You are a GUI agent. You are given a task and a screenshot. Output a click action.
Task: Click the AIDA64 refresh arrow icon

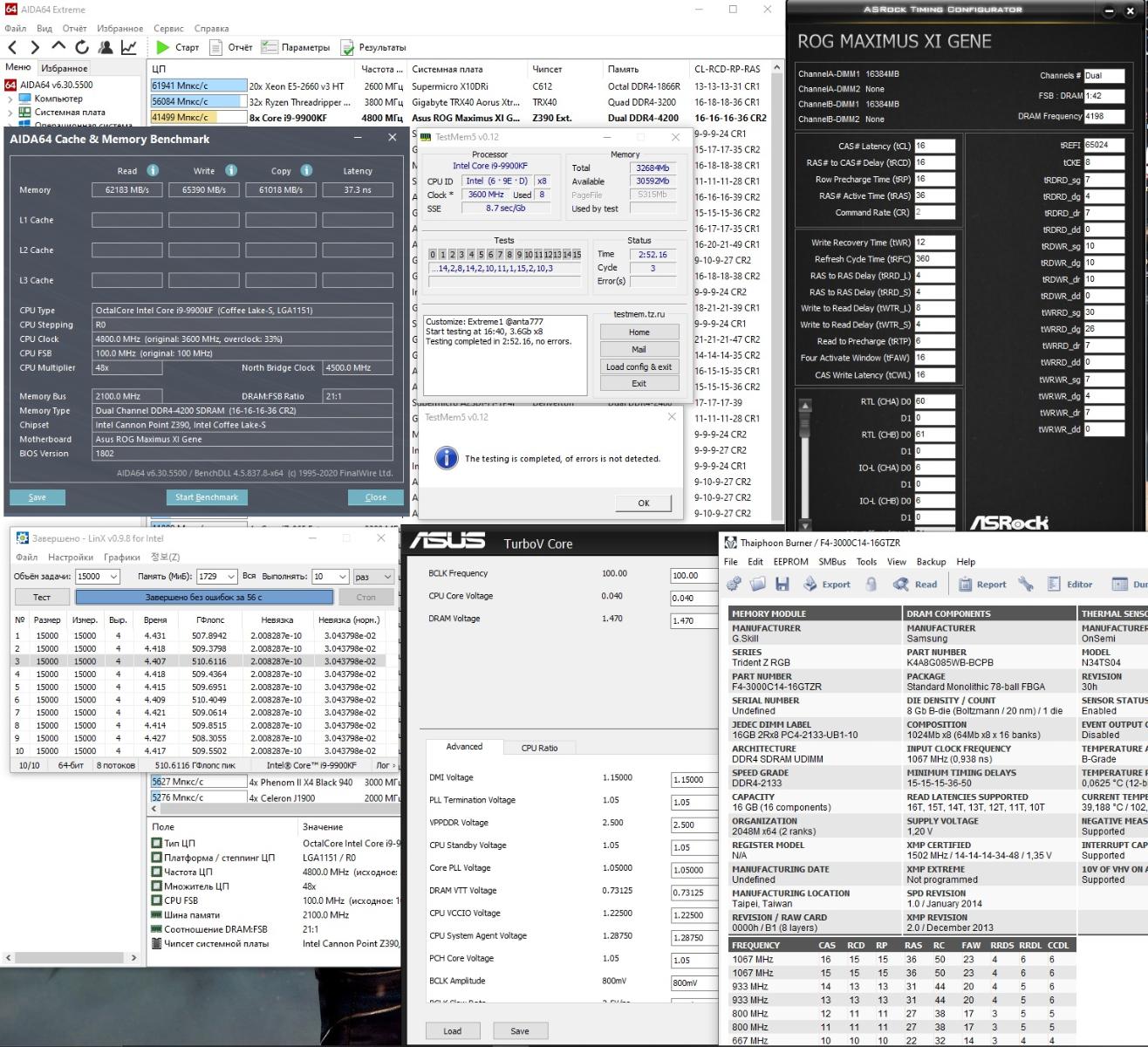pos(82,47)
